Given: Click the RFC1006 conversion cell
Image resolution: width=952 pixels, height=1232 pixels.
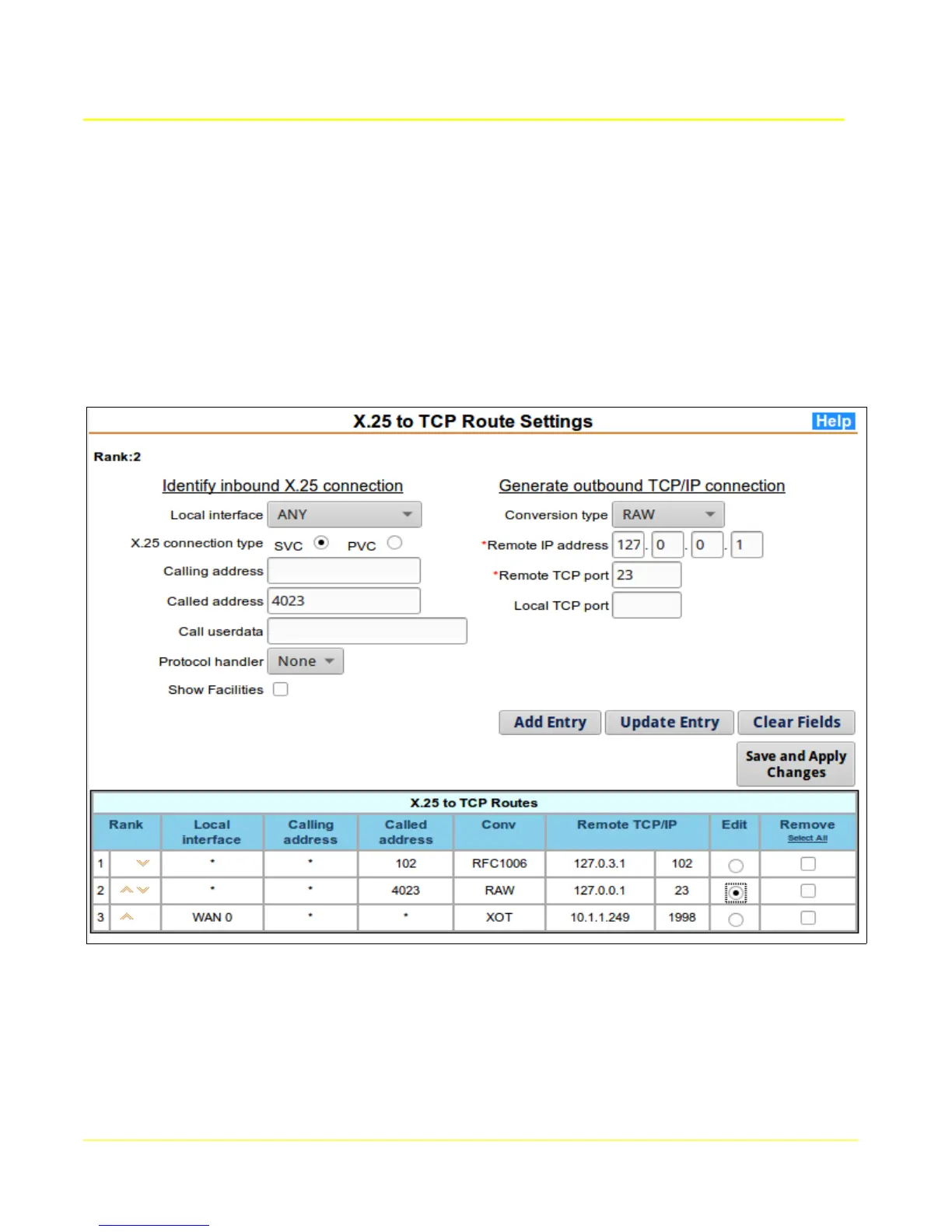Looking at the screenshot, I should 499,863.
